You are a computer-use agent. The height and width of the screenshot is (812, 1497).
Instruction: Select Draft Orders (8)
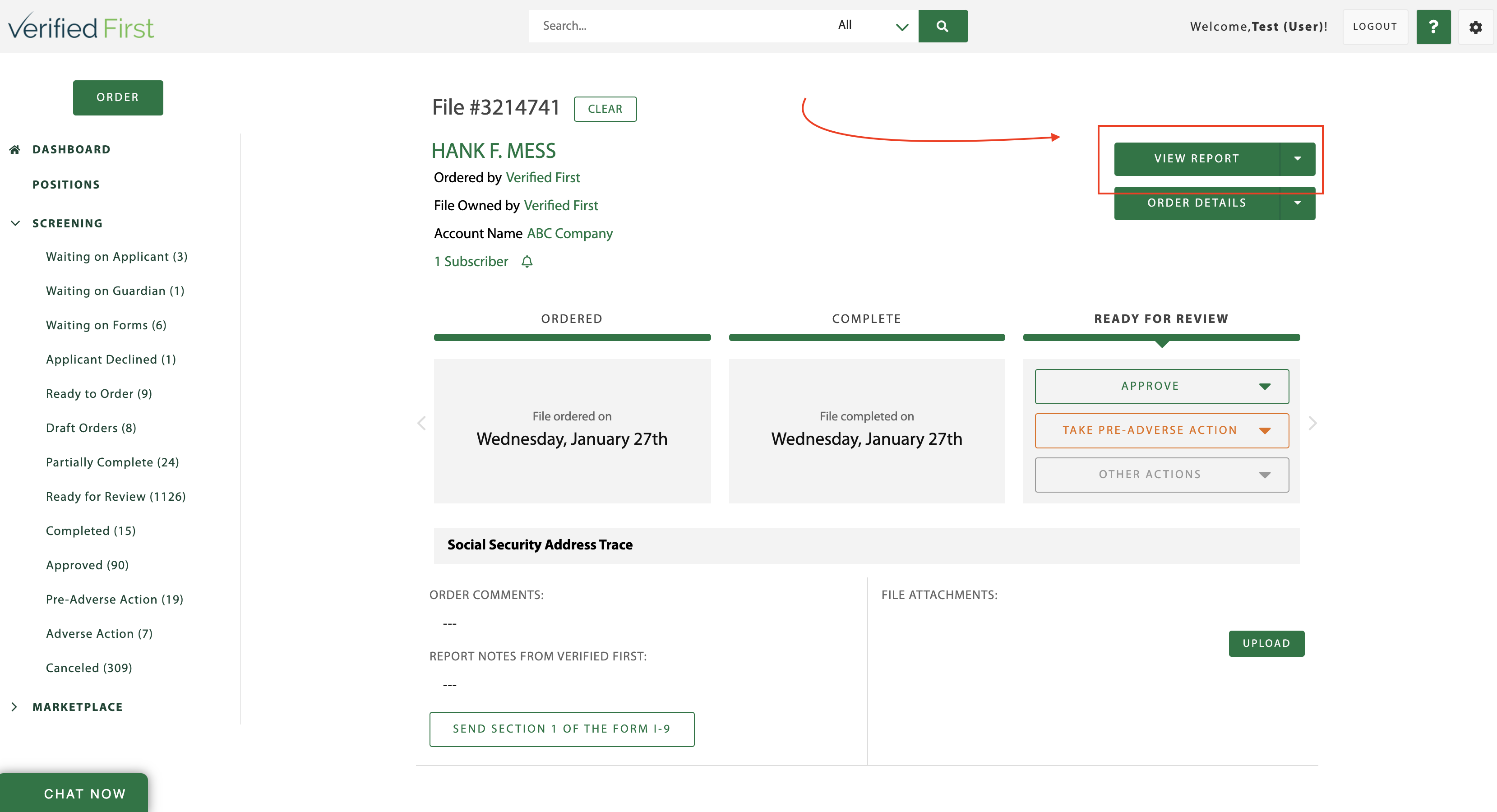pos(91,428)
